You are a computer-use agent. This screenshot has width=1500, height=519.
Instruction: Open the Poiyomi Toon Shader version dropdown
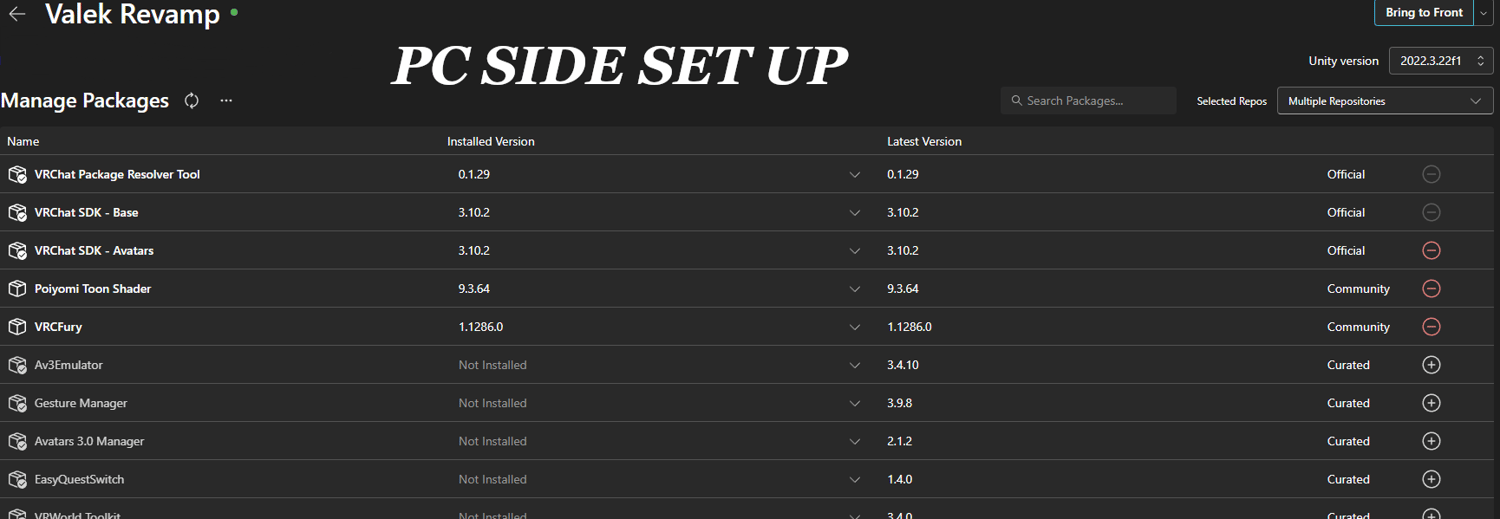(855, 289)
